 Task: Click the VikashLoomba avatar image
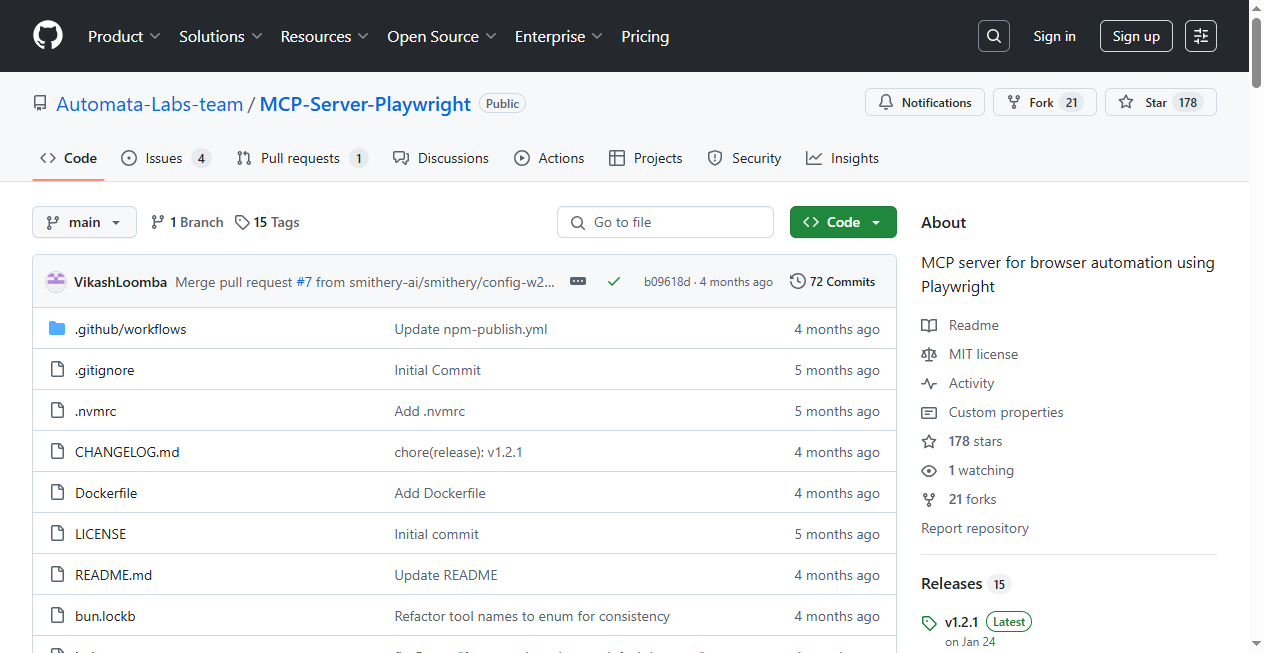click(56, 282)
